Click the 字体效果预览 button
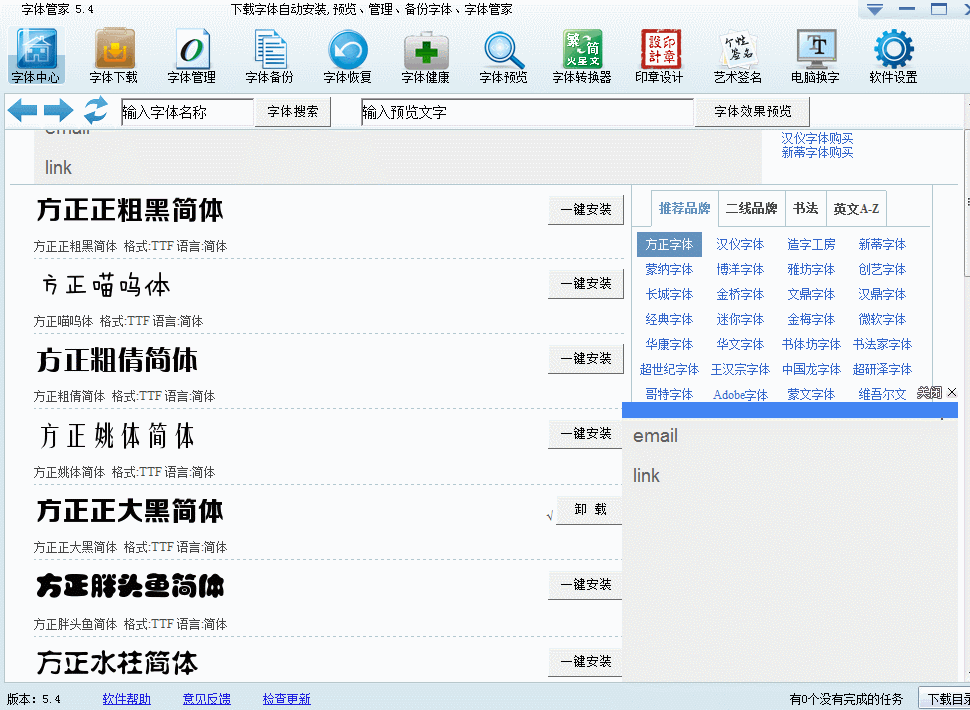Viewport: 970px width, 710px height. (752, 112)
